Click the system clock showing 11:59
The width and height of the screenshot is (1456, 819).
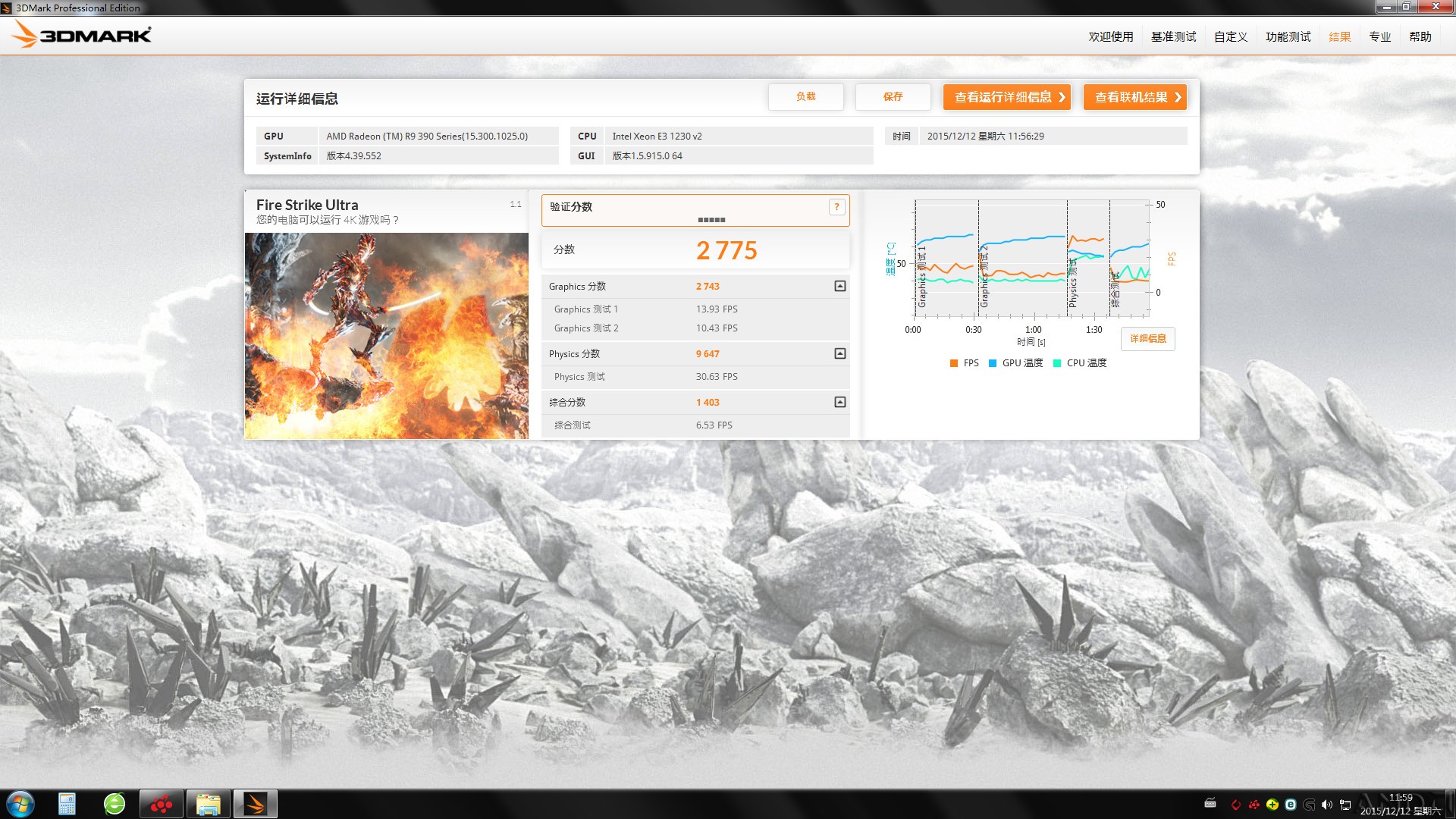click(x=1401, y=804)
